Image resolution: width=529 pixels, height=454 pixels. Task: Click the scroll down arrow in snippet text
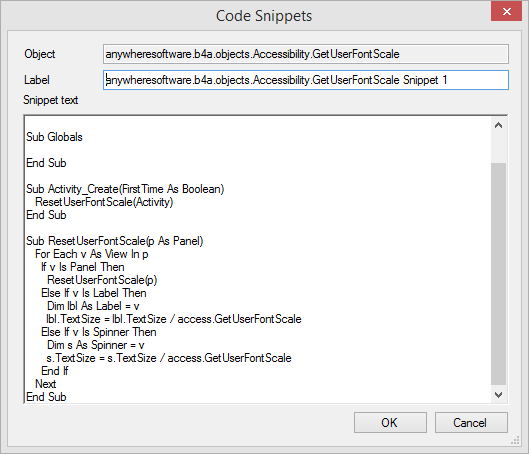[x=498, y=394]
